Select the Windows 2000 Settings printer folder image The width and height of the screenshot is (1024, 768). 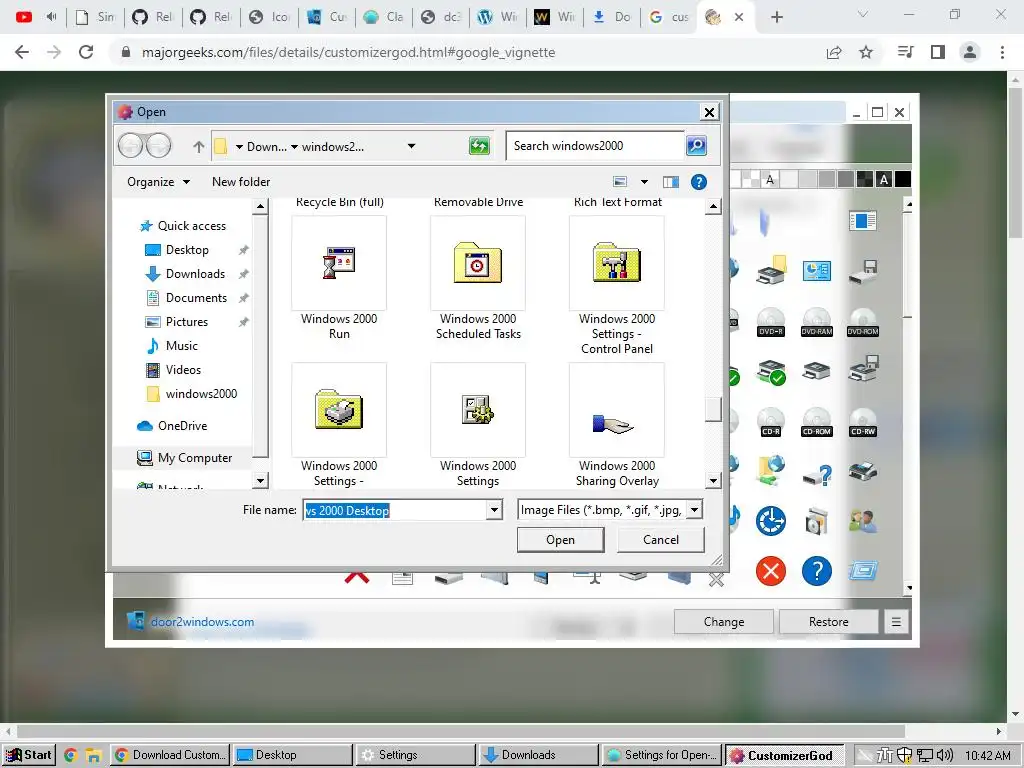point(339,410)
